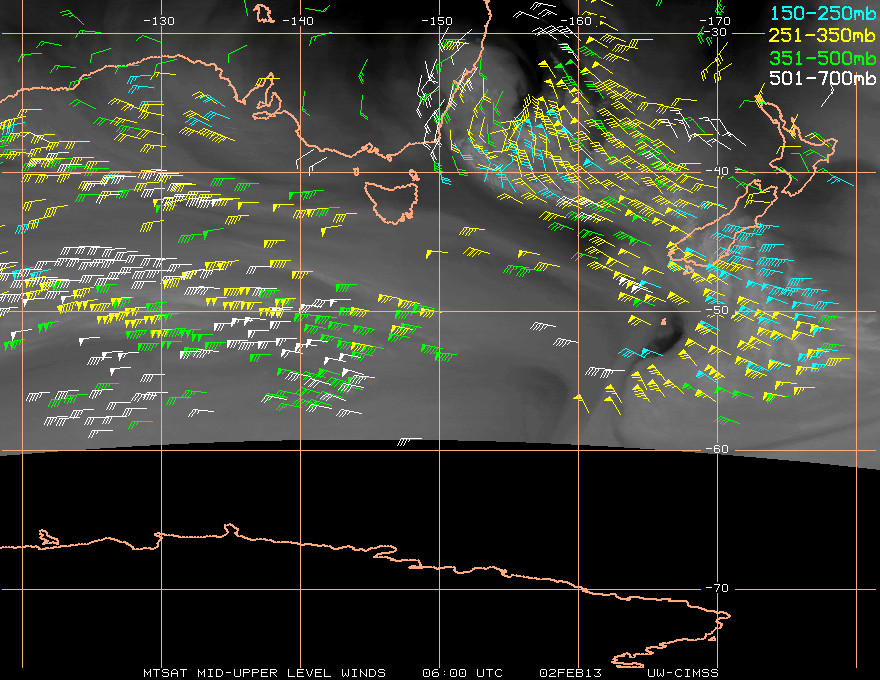
Task: Click the -60 latitude label
Action: pyautogui.click(x=717, y=449)
